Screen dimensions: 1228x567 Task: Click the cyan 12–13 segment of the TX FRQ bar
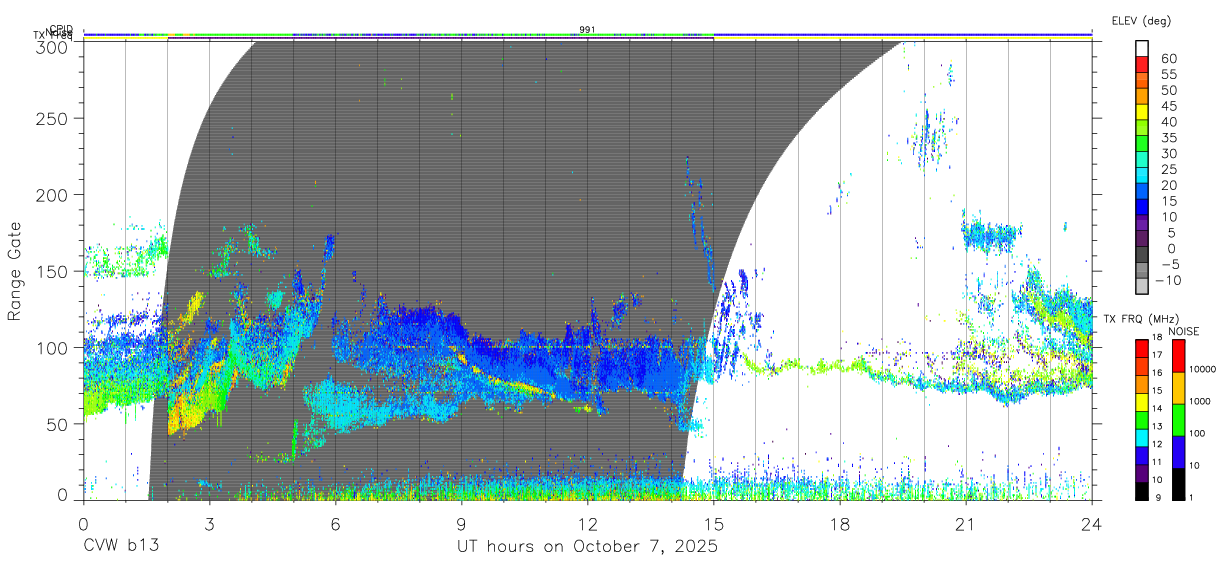(1142, 436)
